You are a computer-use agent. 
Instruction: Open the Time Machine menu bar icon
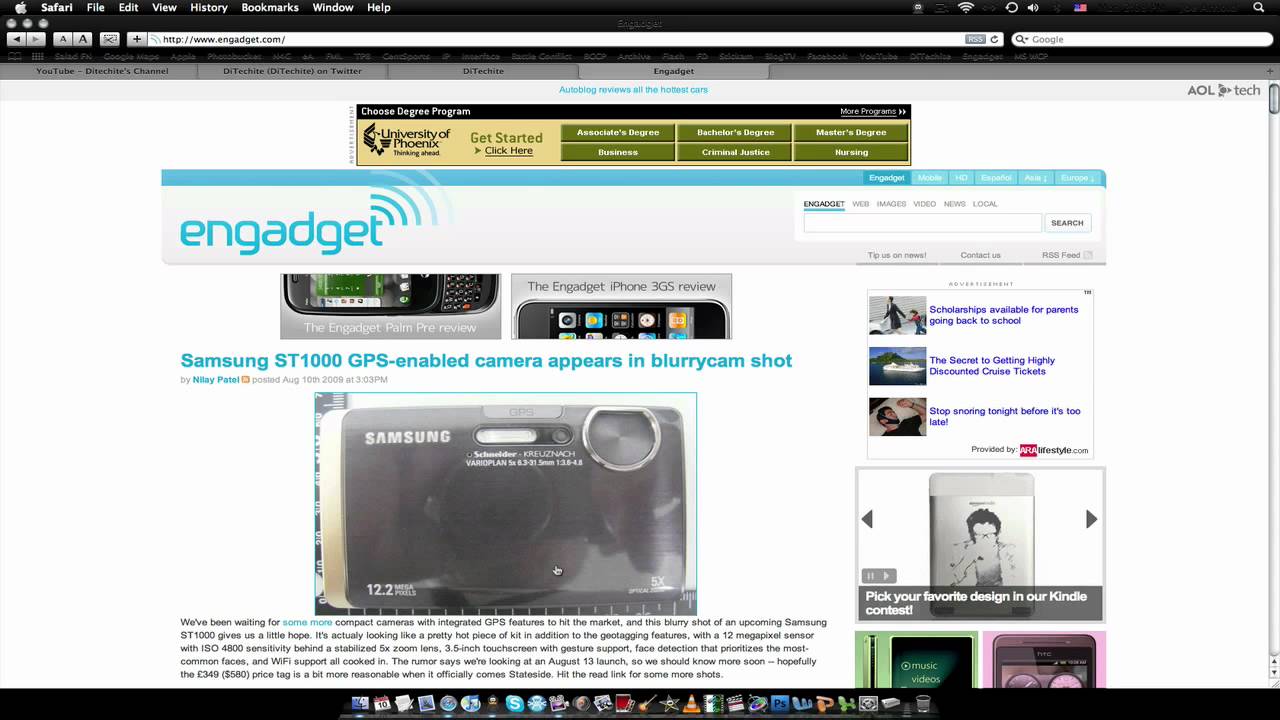[1011, 7]
